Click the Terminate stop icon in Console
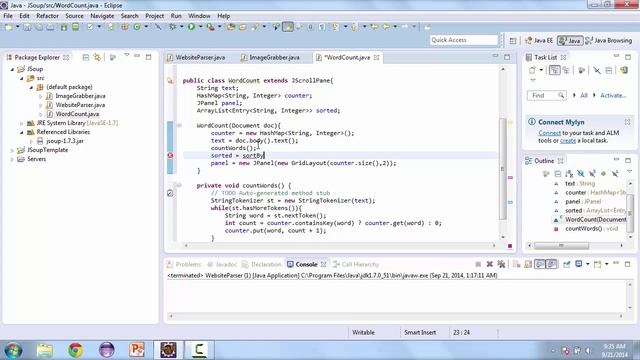 [x=478, y=264]
